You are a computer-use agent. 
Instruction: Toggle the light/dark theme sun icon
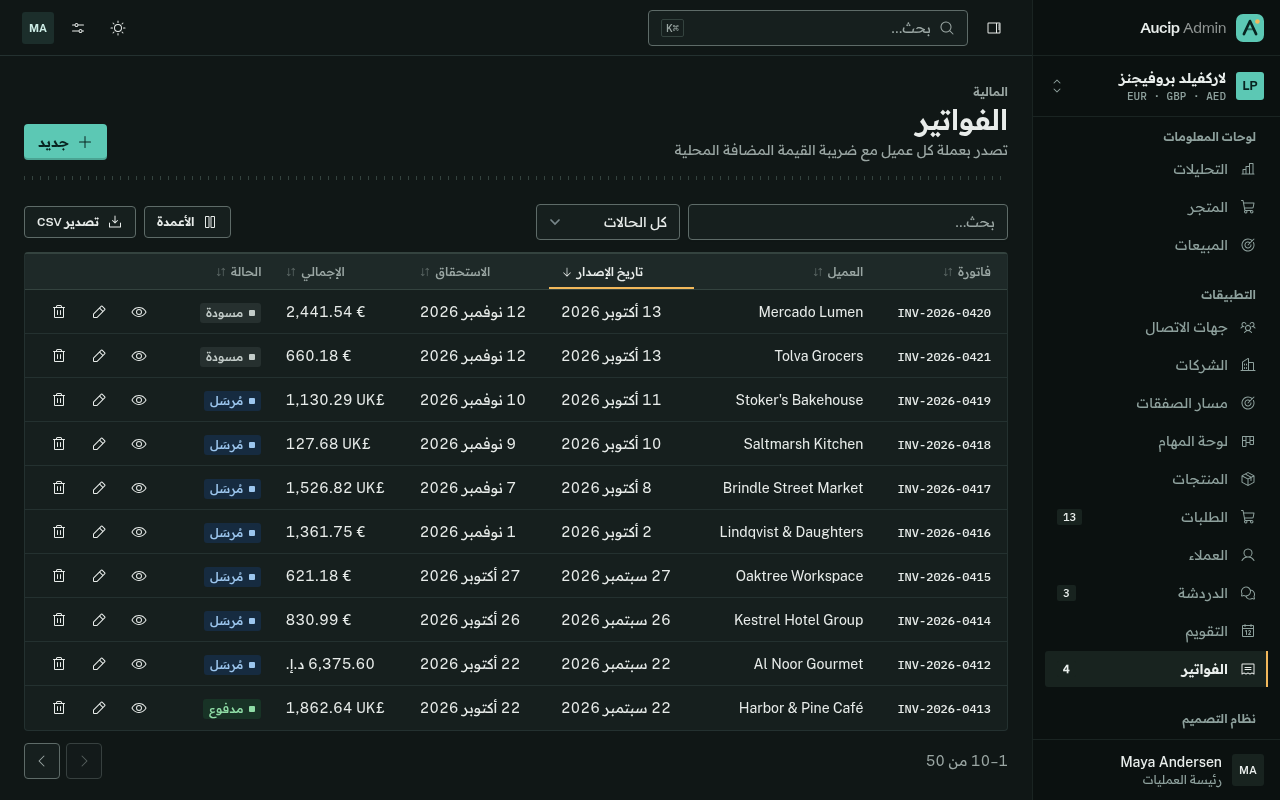click(118, 28)
